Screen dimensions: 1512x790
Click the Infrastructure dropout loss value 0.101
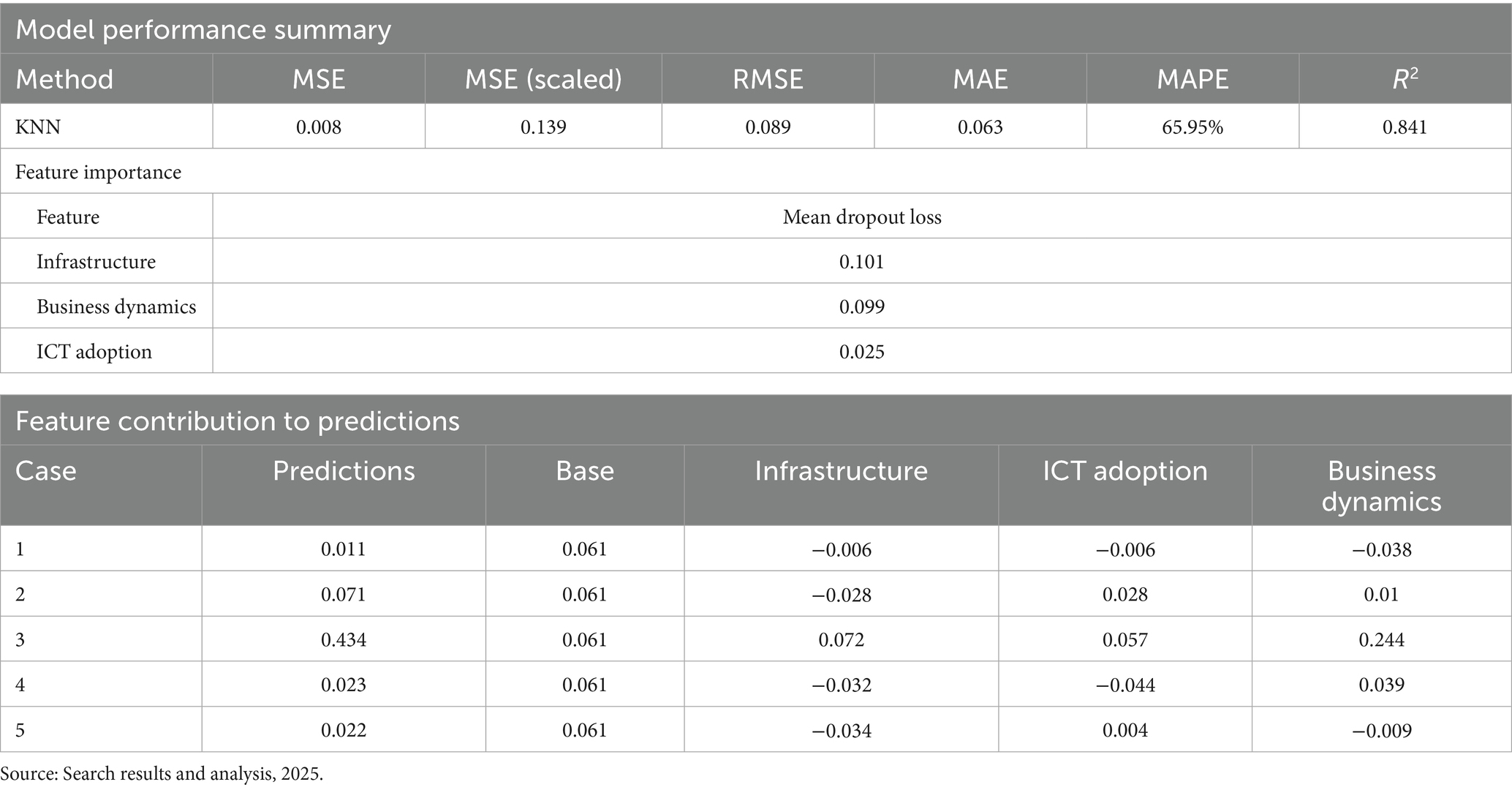tap(862, 262)
